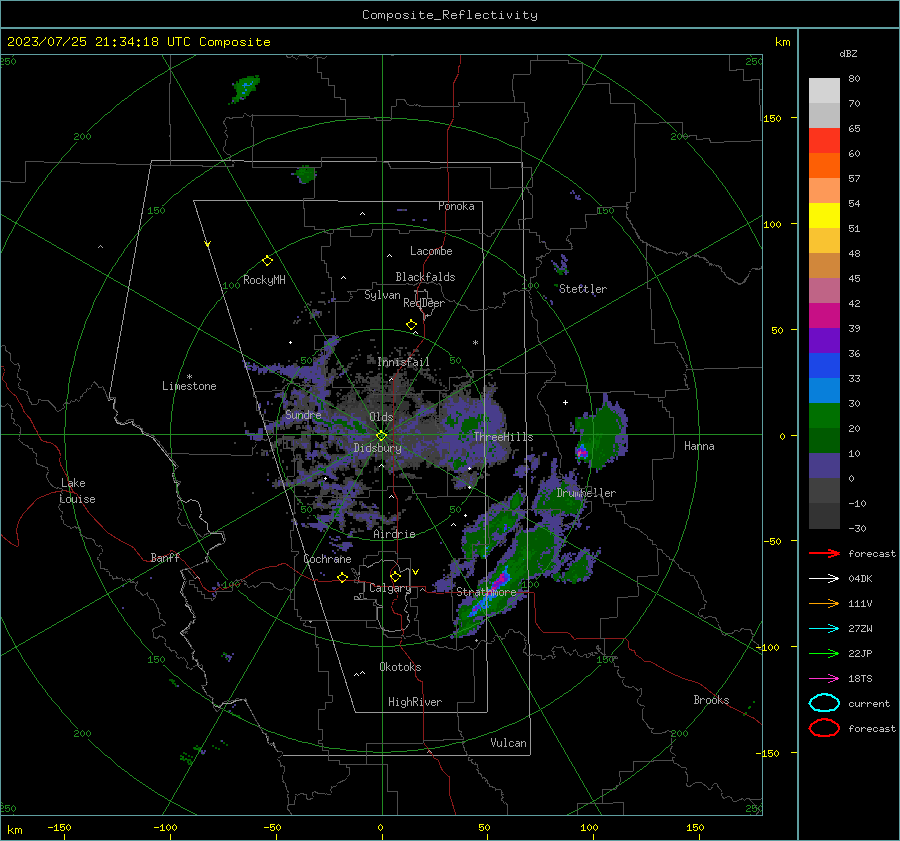Select the 39 dBZ magenta color swatch
Viewport: 900px width, 841px height.
pyautogui.click(x=824, y=315)
